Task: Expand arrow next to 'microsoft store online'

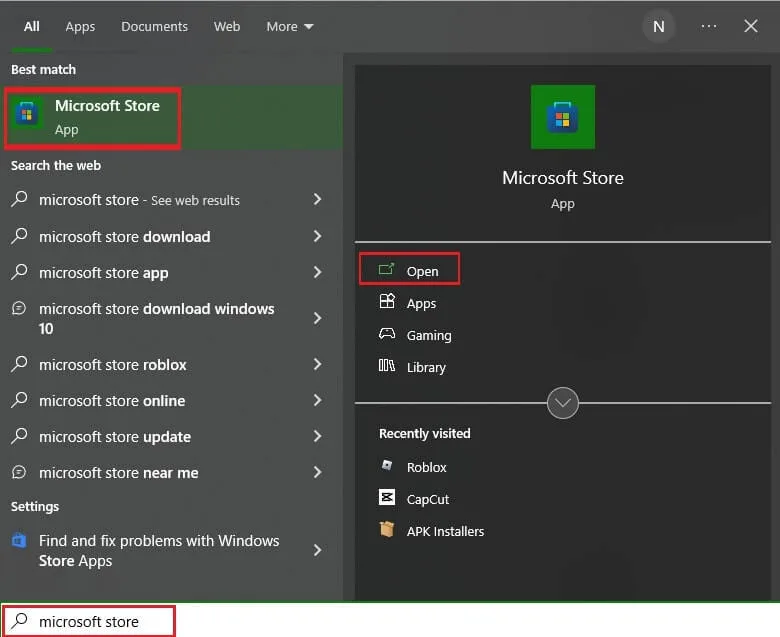Action: tap(317, 400)
